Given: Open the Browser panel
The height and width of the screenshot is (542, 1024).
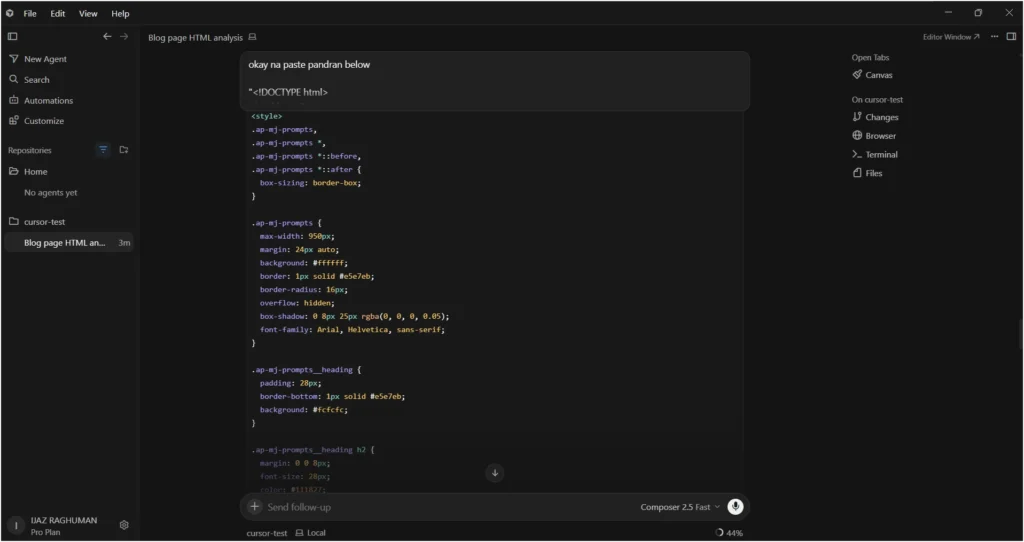Looking at the screenshot, I should (874, 136).
